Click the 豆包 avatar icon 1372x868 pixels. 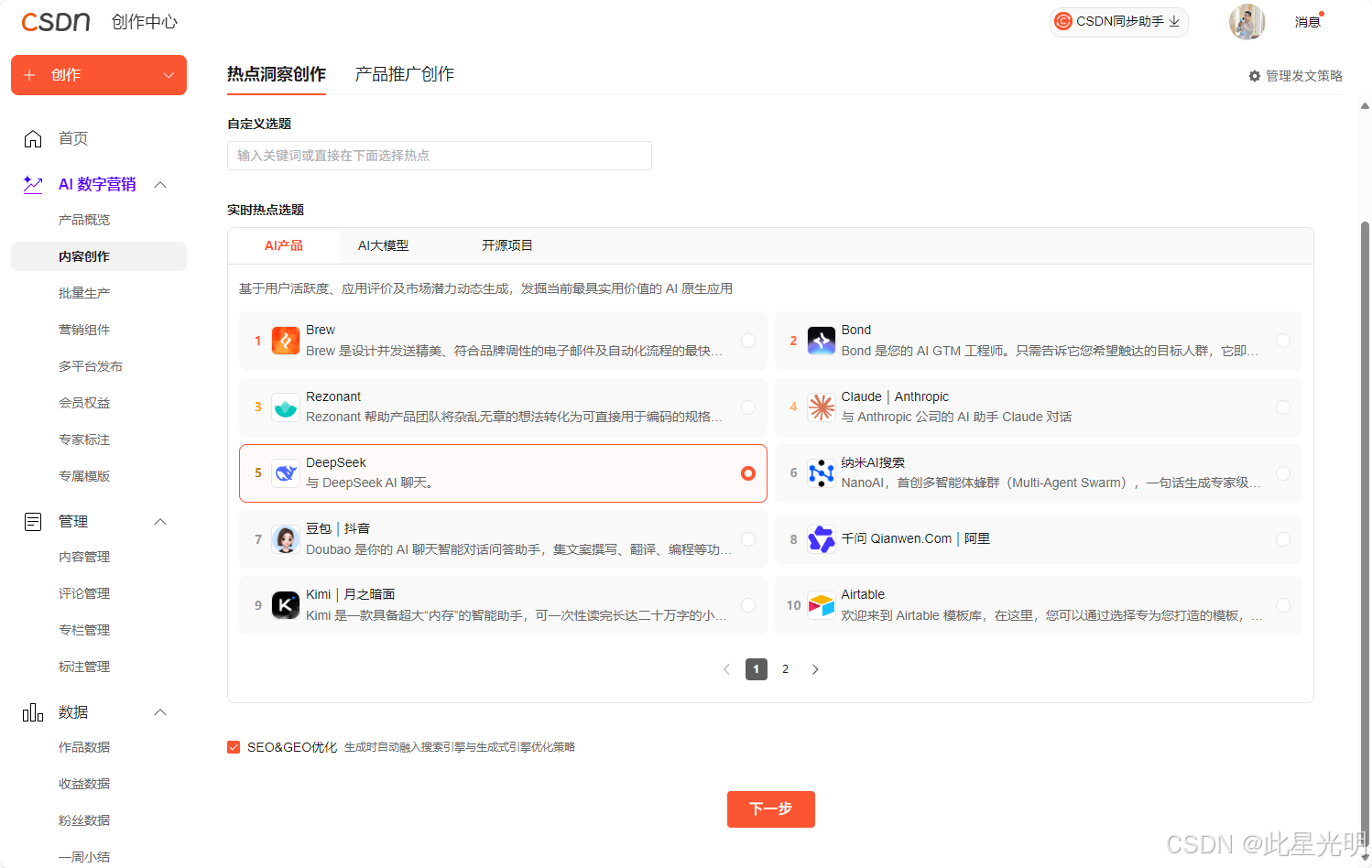point(286,539)
